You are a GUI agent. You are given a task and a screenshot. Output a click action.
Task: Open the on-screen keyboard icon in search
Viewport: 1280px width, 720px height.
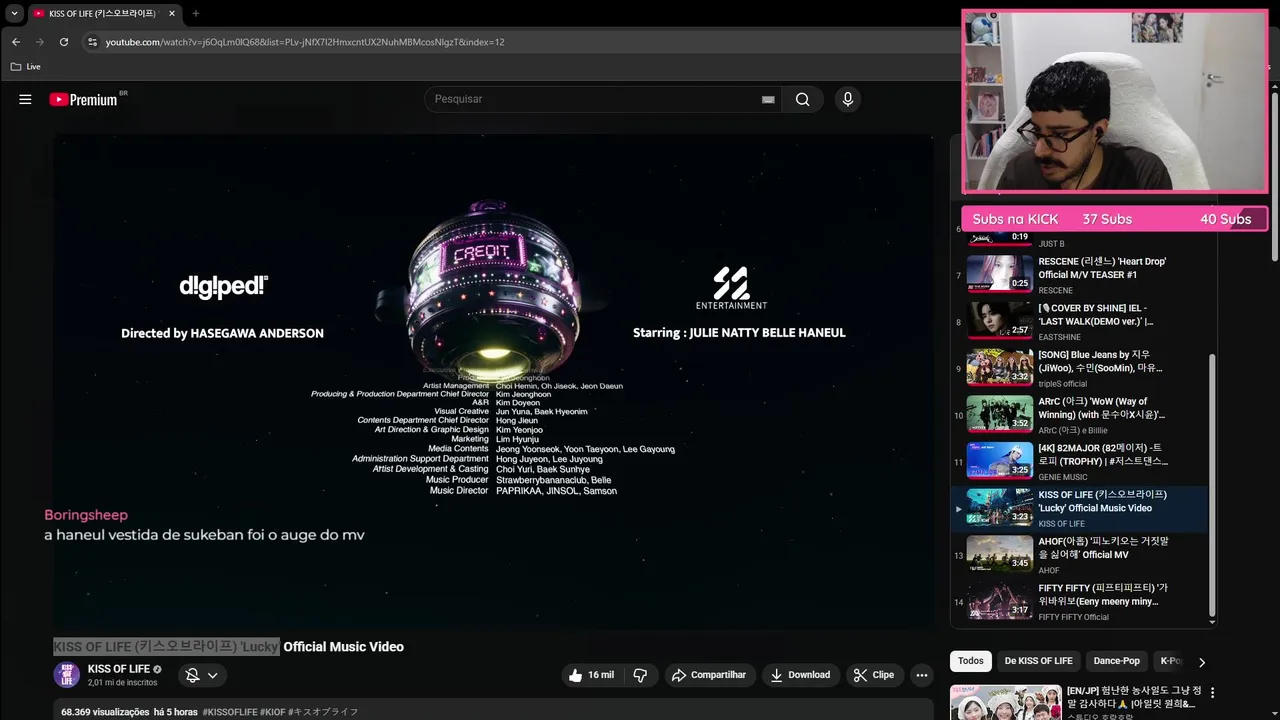(x=768, y=99)
